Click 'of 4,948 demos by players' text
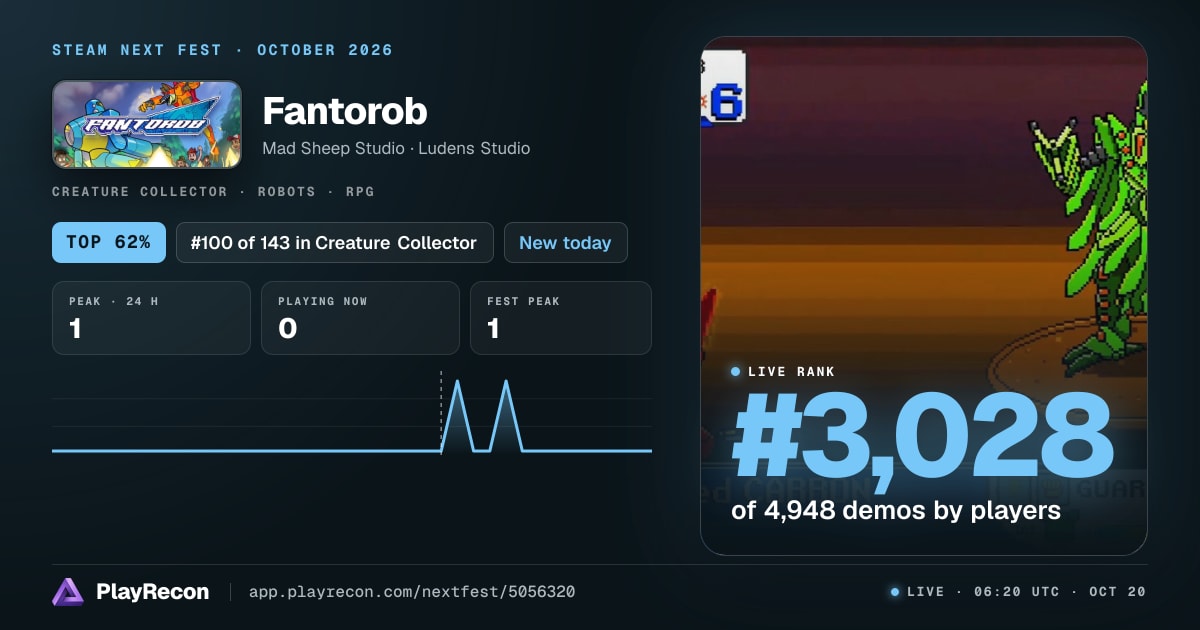 [x=896, y=511]
